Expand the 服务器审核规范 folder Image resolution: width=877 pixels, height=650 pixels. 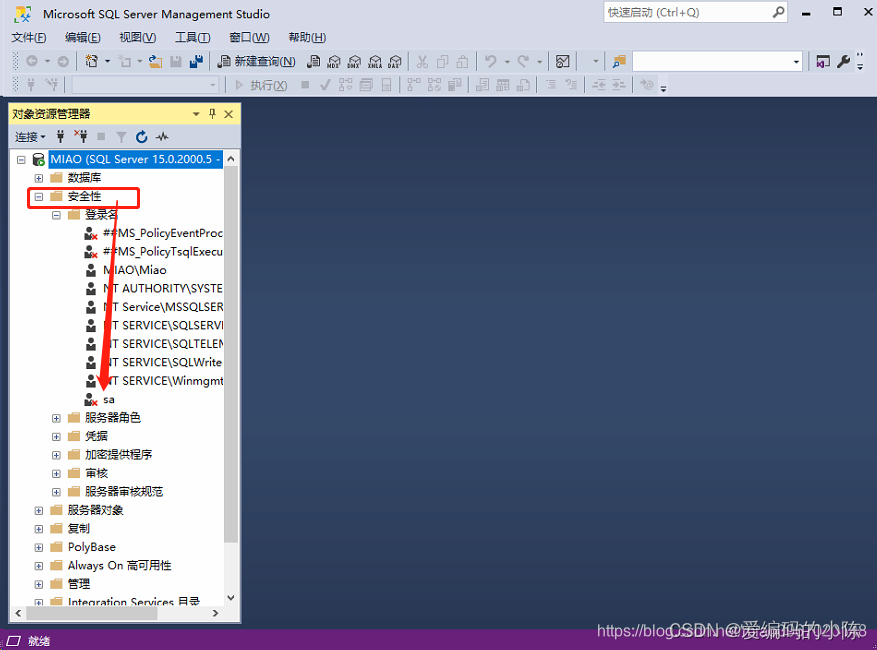(x=56, y=492)
